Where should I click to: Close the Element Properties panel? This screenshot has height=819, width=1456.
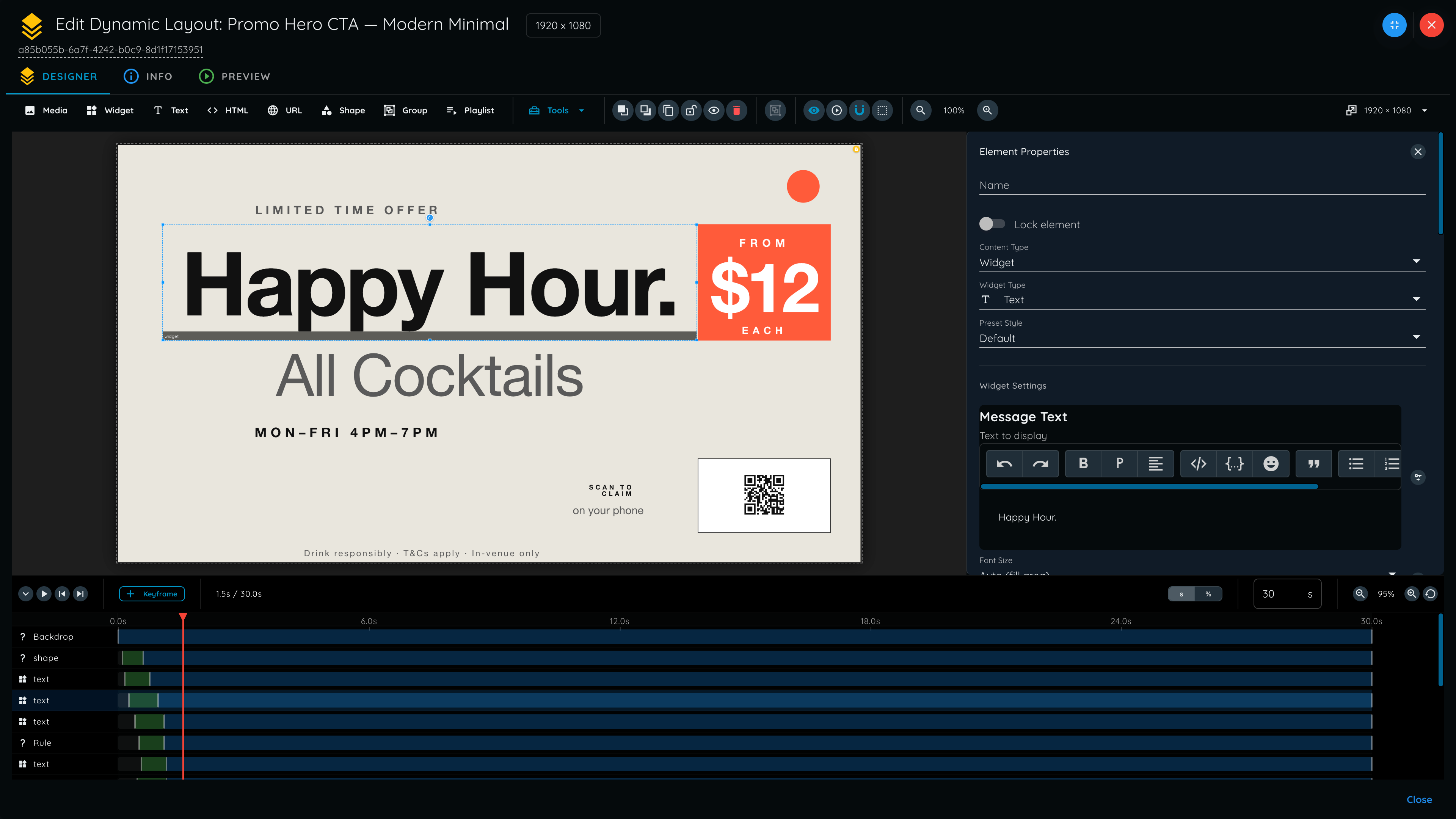point(1418,152)
